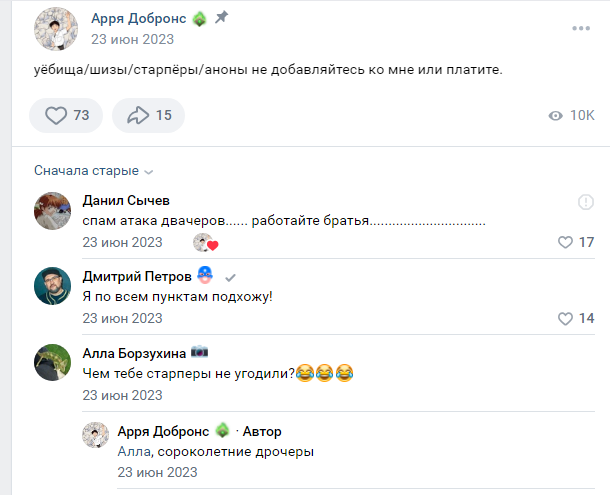The image size is (610, 495).
Task: Click Дмитрий Петров's avatar picture
Action: coord(52,287)
